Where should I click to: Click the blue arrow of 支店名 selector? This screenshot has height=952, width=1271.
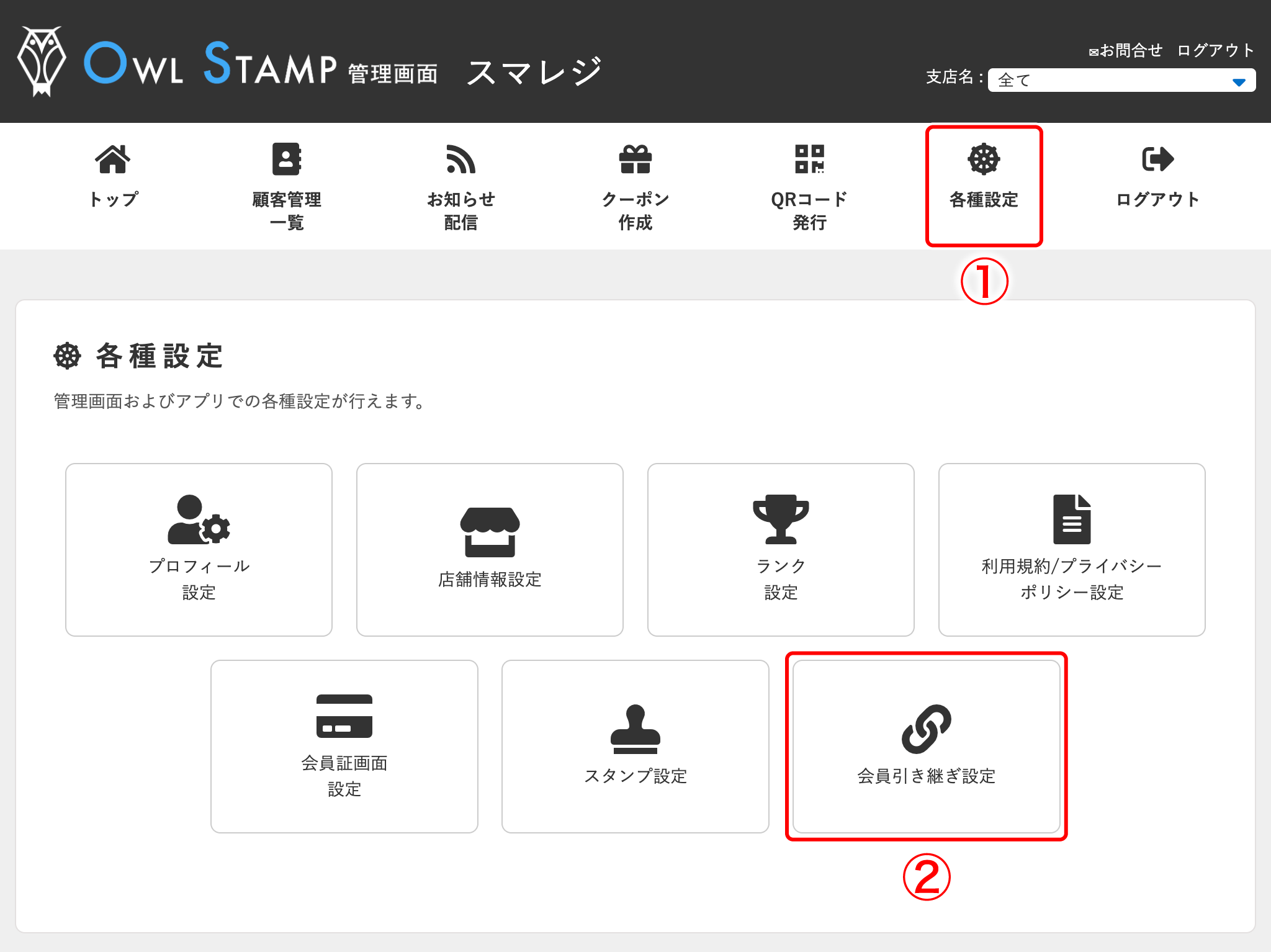(1239, 82)
